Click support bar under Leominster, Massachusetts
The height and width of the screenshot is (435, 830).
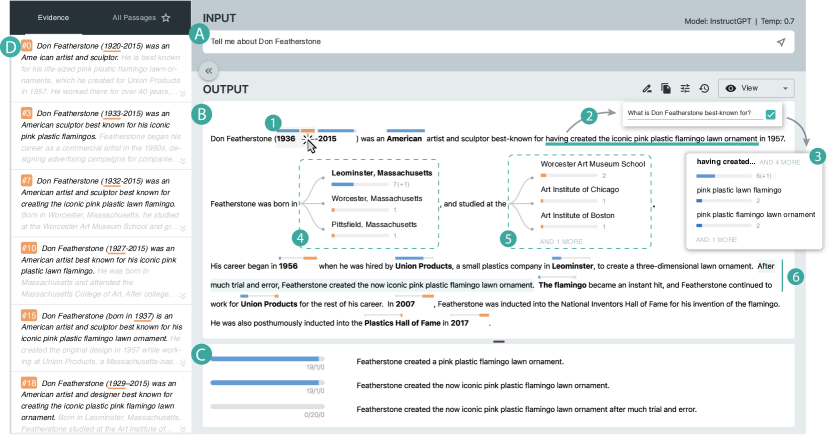click(360, 184)
